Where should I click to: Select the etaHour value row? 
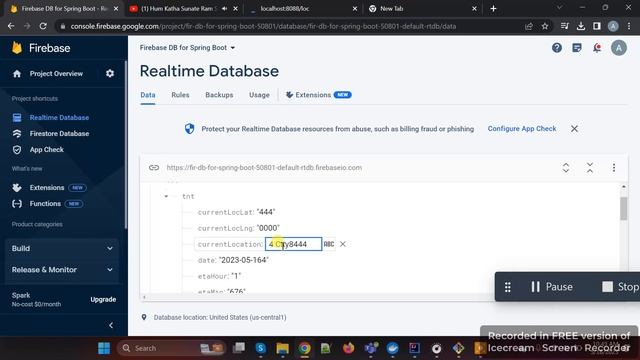pos(219,276)
